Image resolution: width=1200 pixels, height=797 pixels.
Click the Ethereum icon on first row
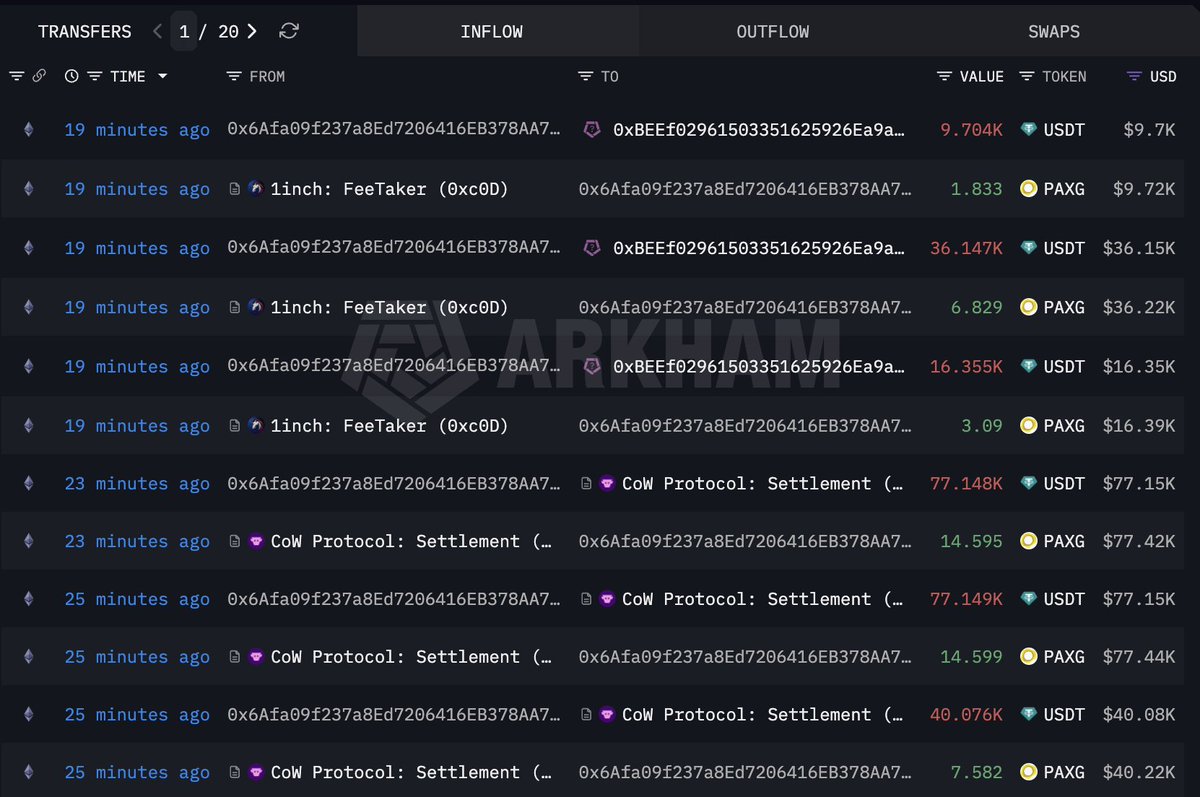[28, 130]
